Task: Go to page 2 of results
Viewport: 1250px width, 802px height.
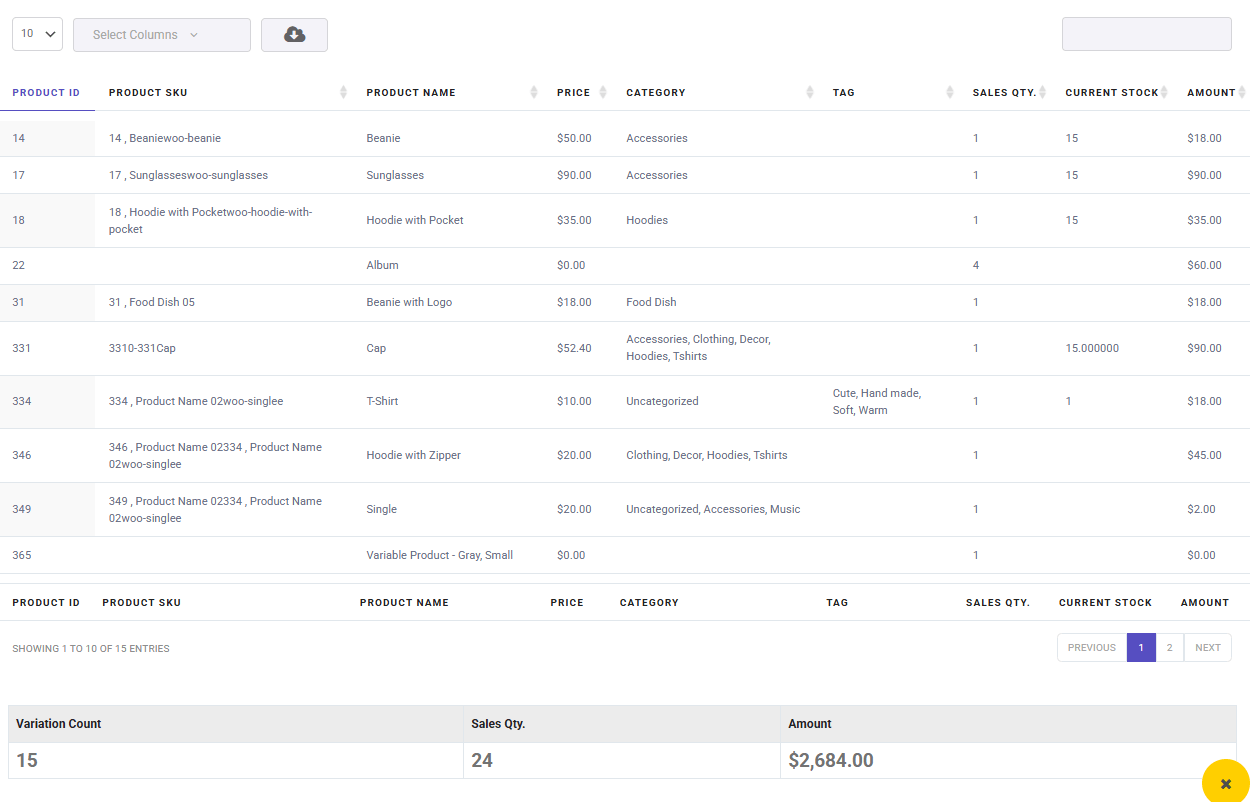Action: [1169, 648]
